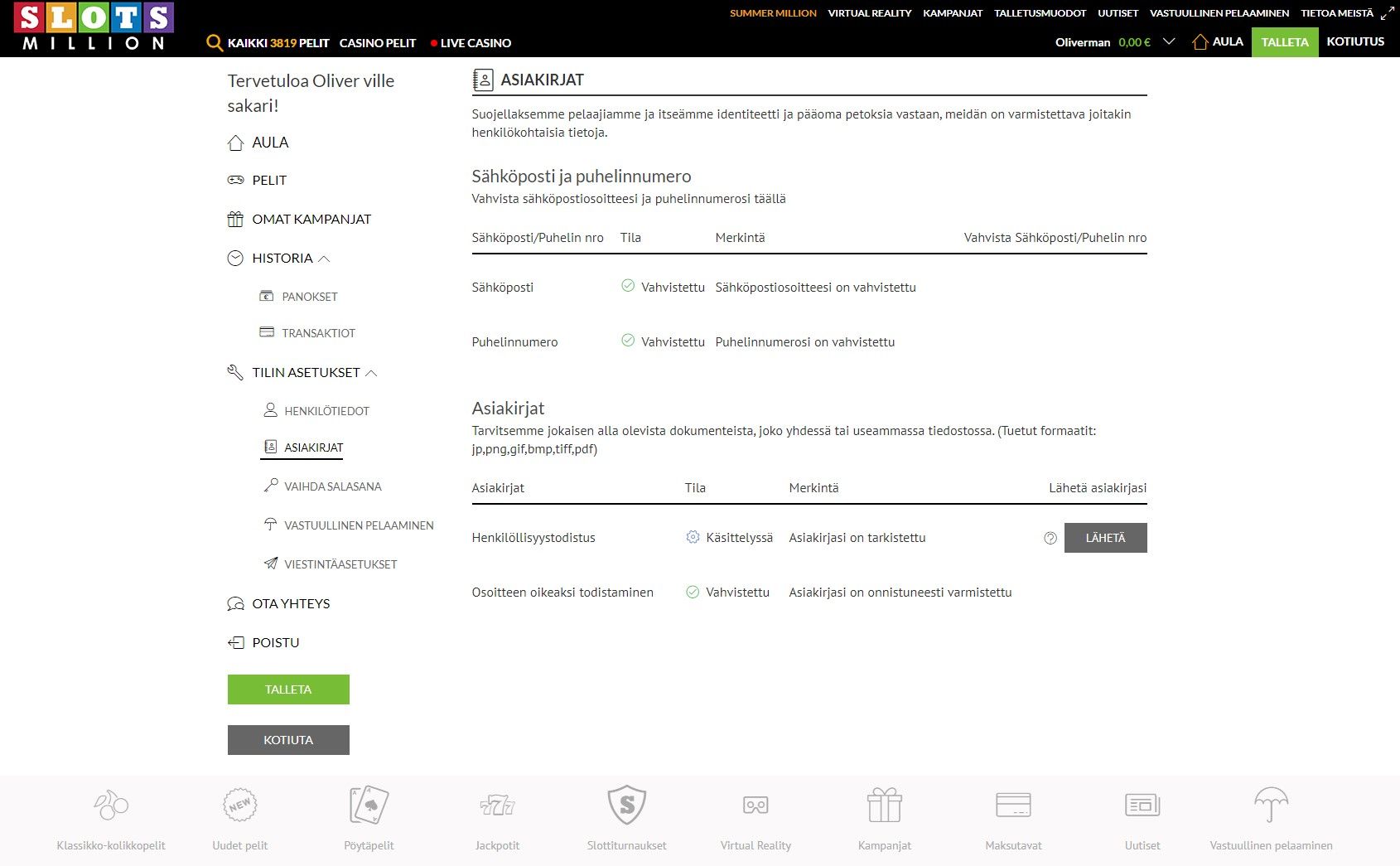The width and height of the screenshot is (1400, 866).
Task: Open Slottiturnaukset shield icon
Action: (627, 805)
